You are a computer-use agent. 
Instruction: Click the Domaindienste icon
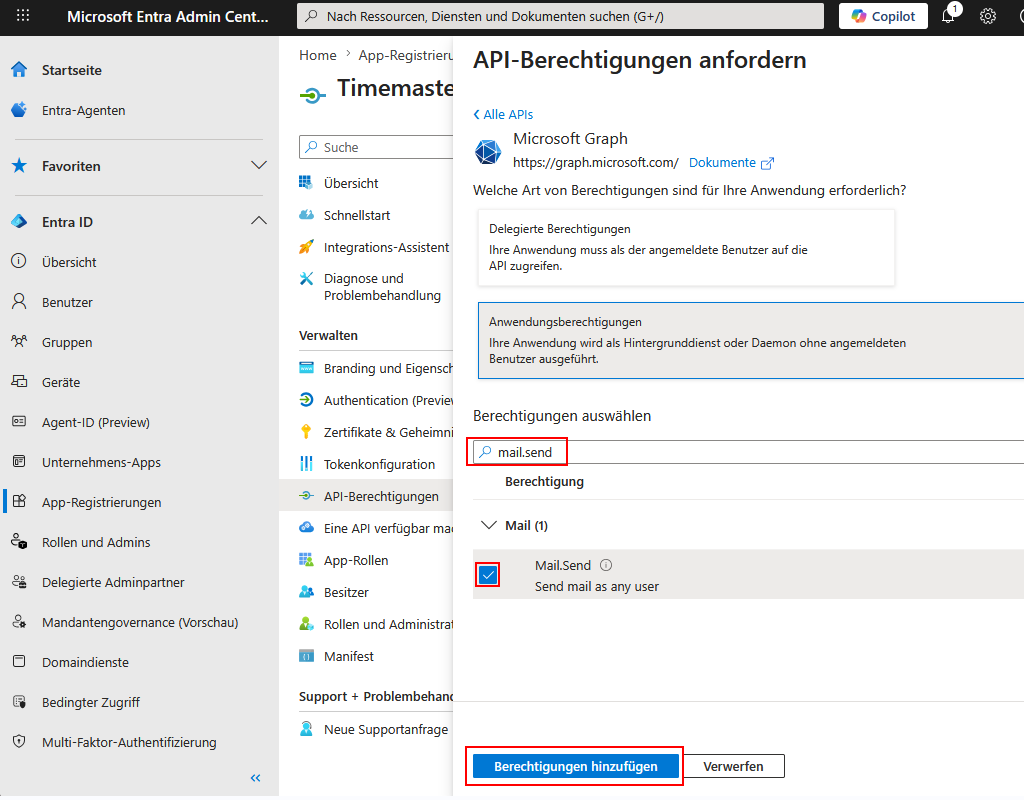coord(19,662)
